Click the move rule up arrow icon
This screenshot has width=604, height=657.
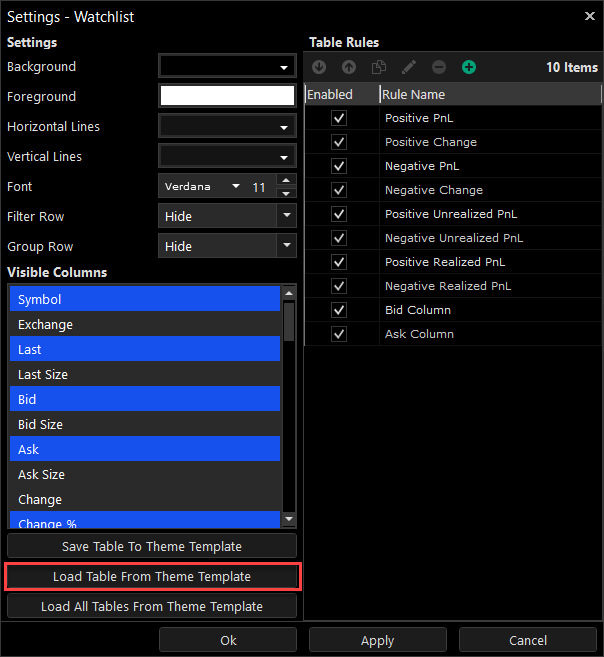[349, 67]
